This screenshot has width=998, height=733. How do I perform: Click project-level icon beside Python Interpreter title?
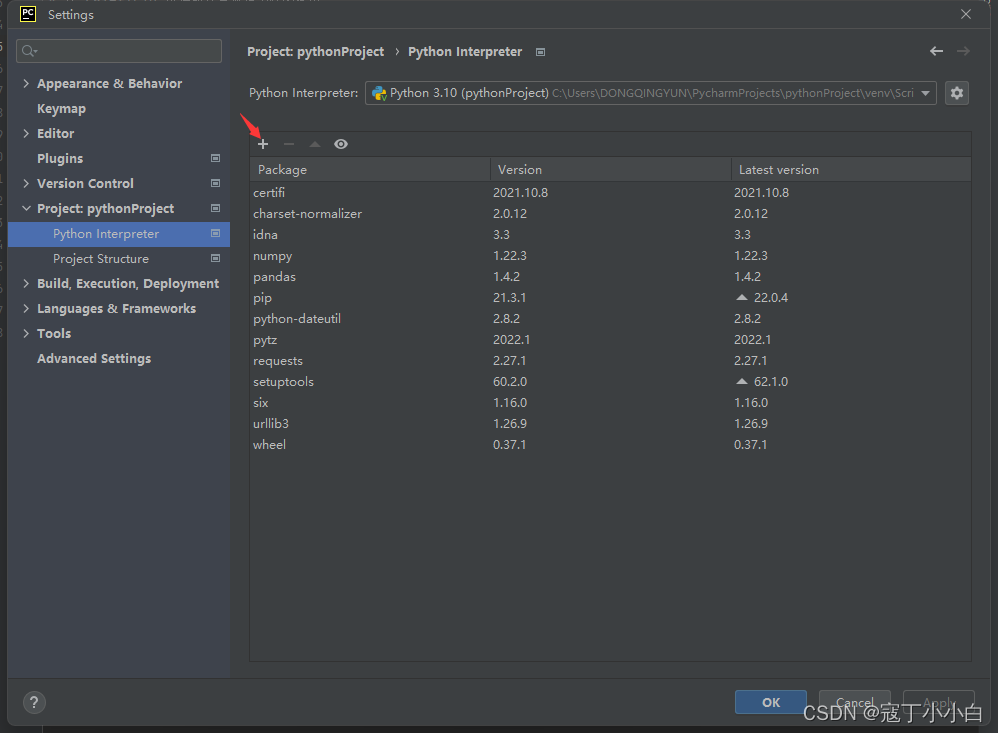click(540, 52)
